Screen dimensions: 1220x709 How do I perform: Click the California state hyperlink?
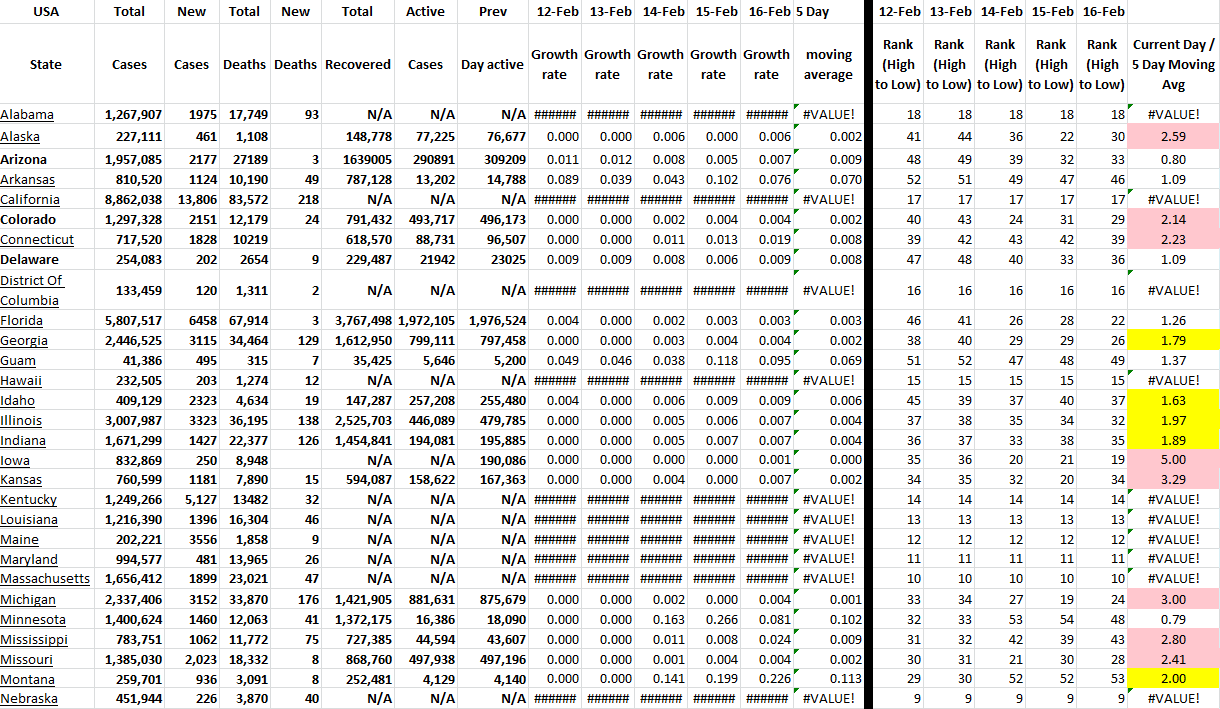(x=31, y=199)
